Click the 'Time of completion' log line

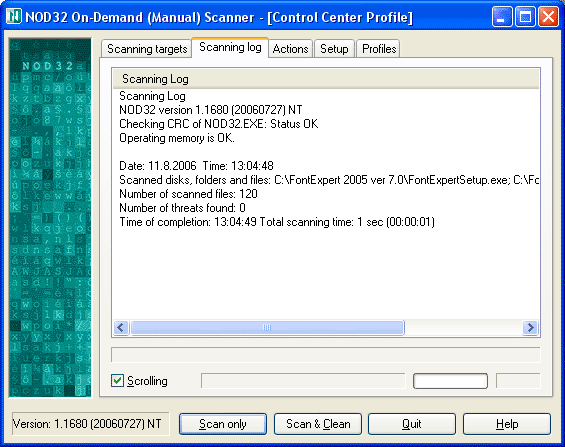(277, 222)
